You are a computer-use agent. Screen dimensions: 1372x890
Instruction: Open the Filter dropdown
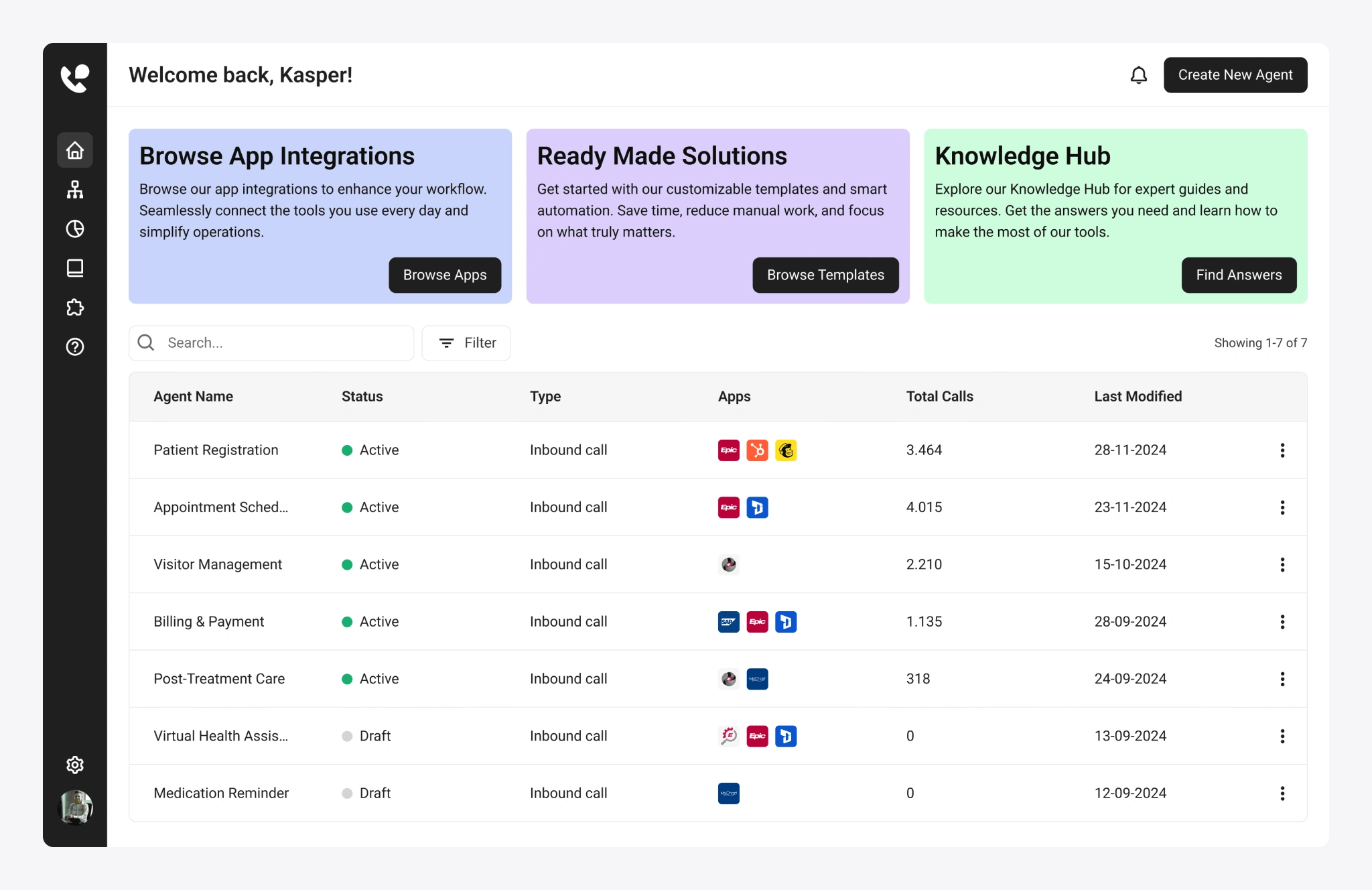(466, 343)
